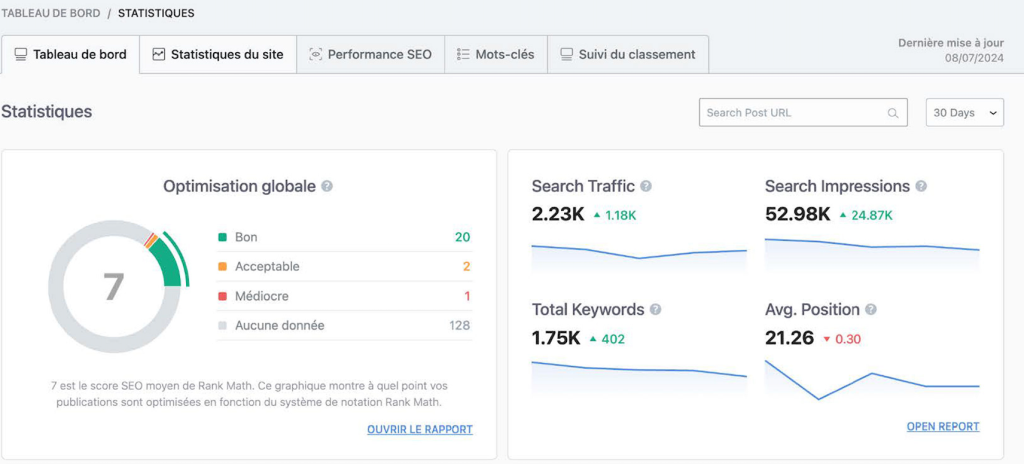Click the TABLEAU DE BORD breadcrumb
The image size is (1024, 464).
pos(50,13)
